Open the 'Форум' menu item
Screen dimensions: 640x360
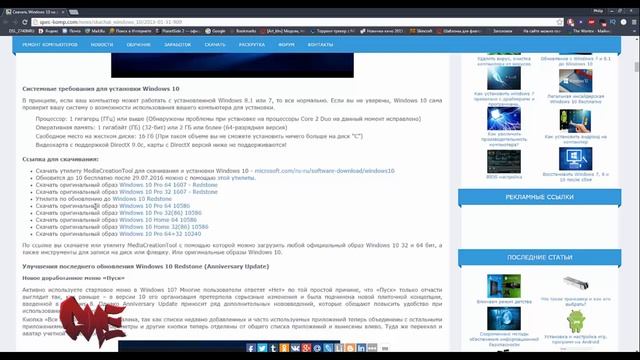coord(287,44)
